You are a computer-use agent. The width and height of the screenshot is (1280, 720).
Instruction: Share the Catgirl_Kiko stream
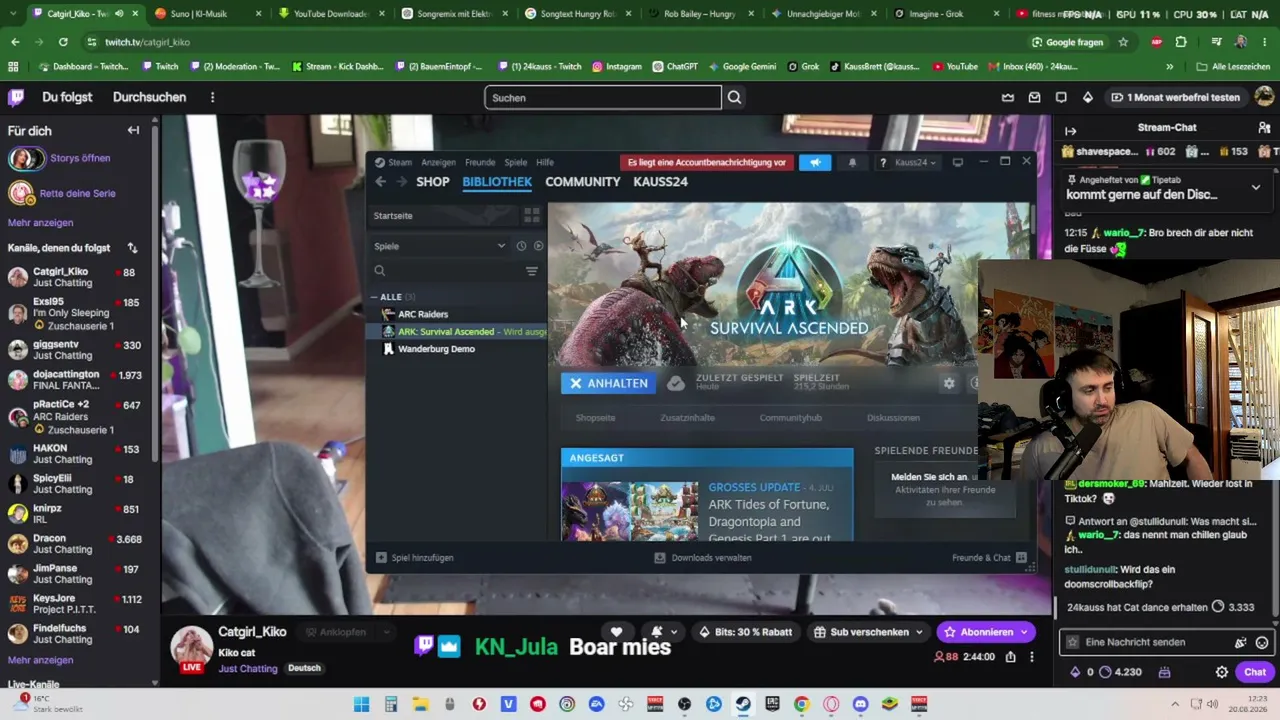[x=1011, y=657]
